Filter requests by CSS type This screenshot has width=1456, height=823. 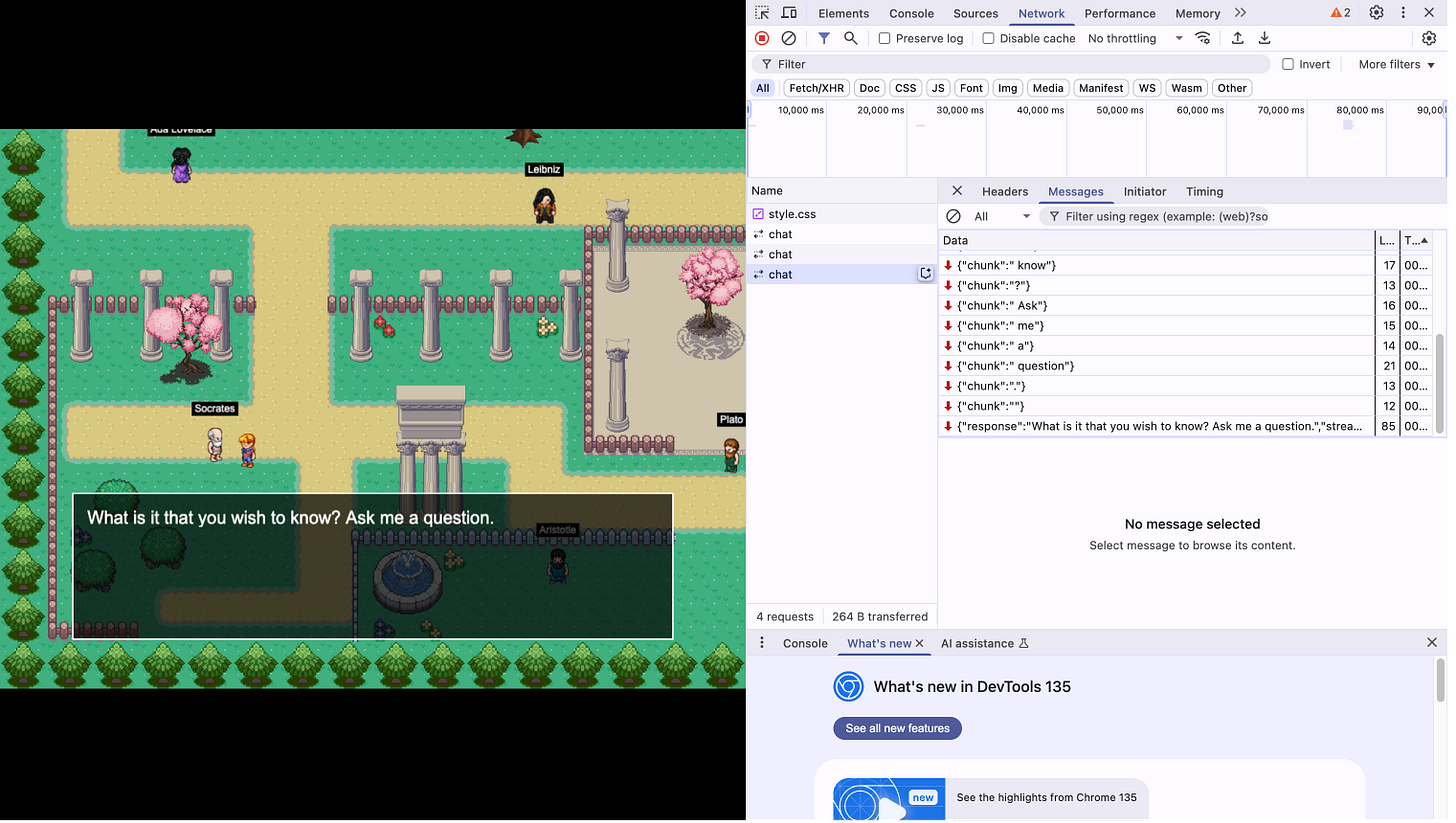coord(906,88)
